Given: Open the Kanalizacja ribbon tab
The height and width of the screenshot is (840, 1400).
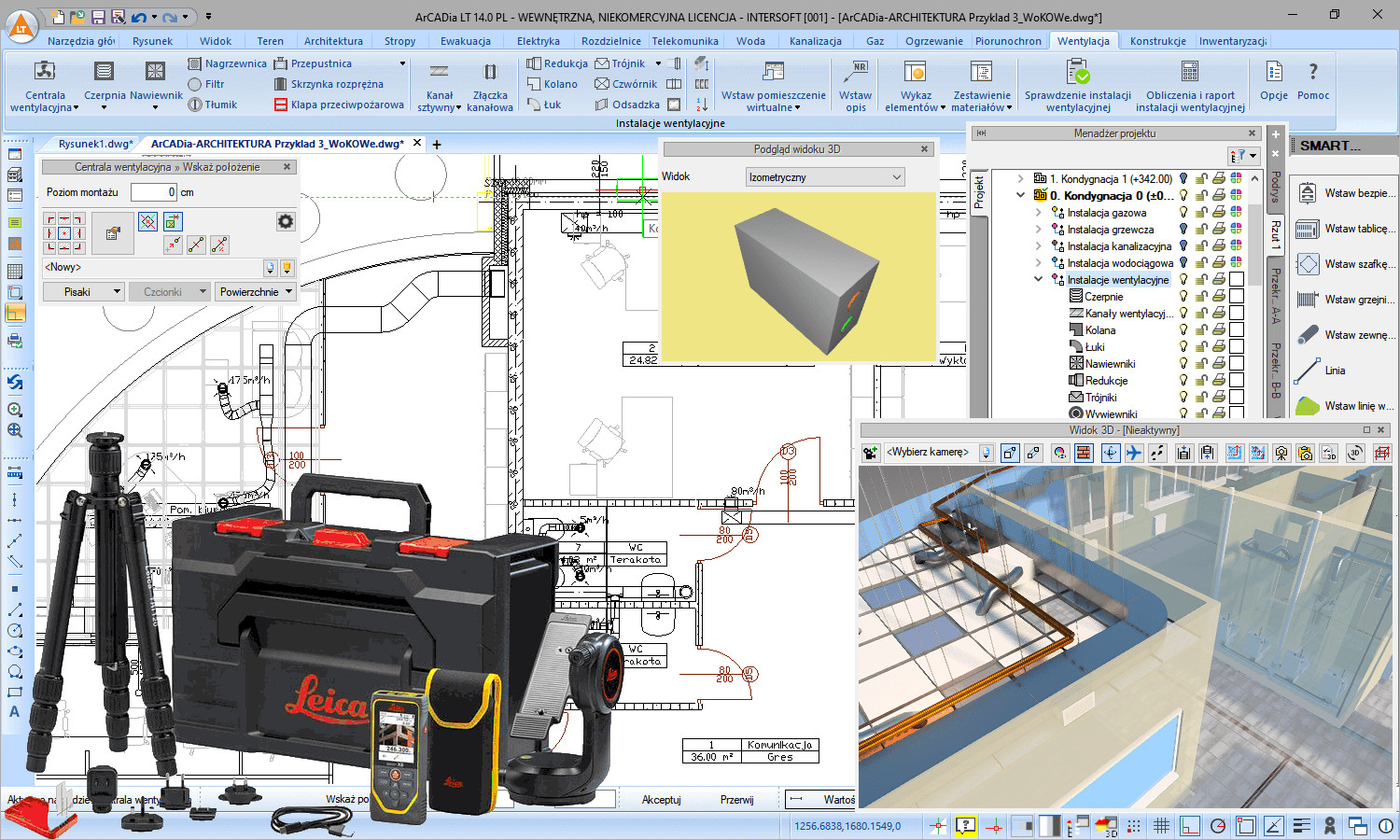Looking at the screenshot, I should [x=815, y=41].
